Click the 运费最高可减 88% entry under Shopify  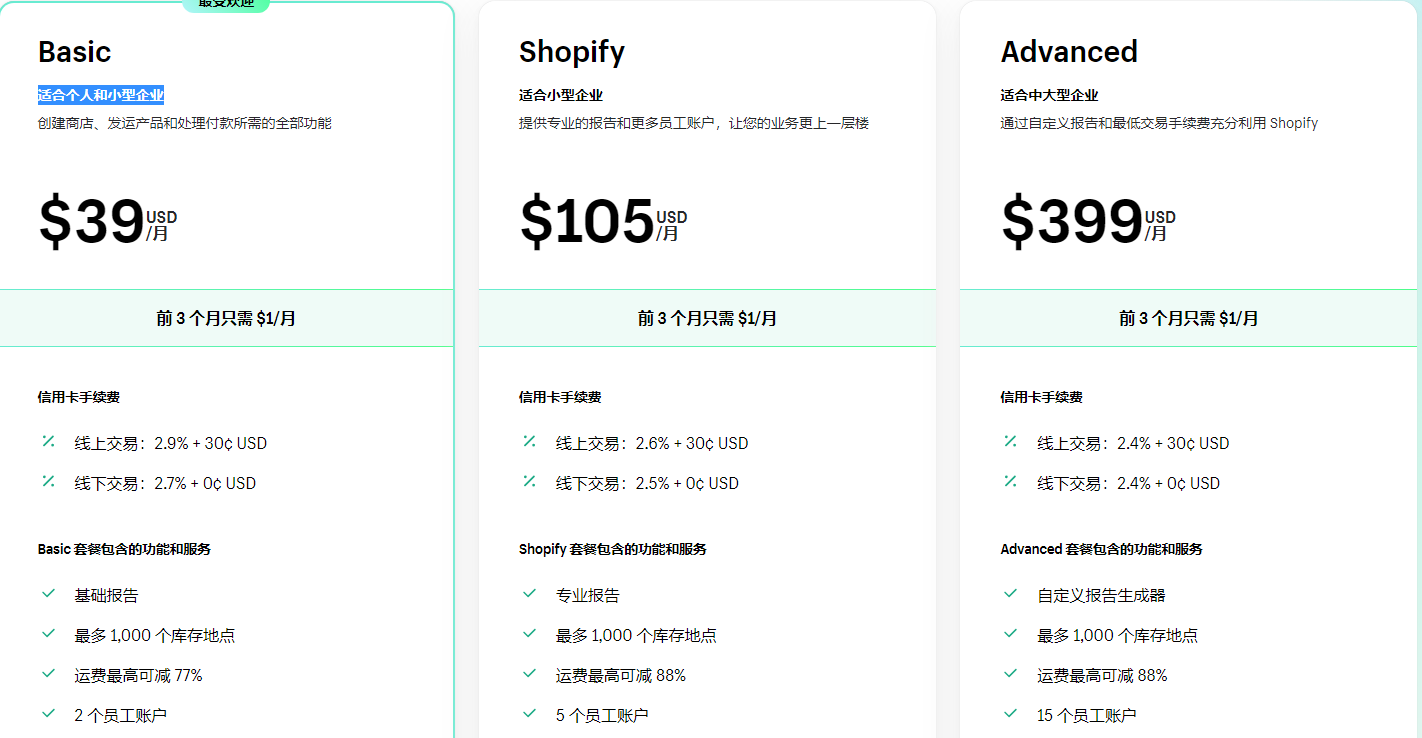(621, 674)
